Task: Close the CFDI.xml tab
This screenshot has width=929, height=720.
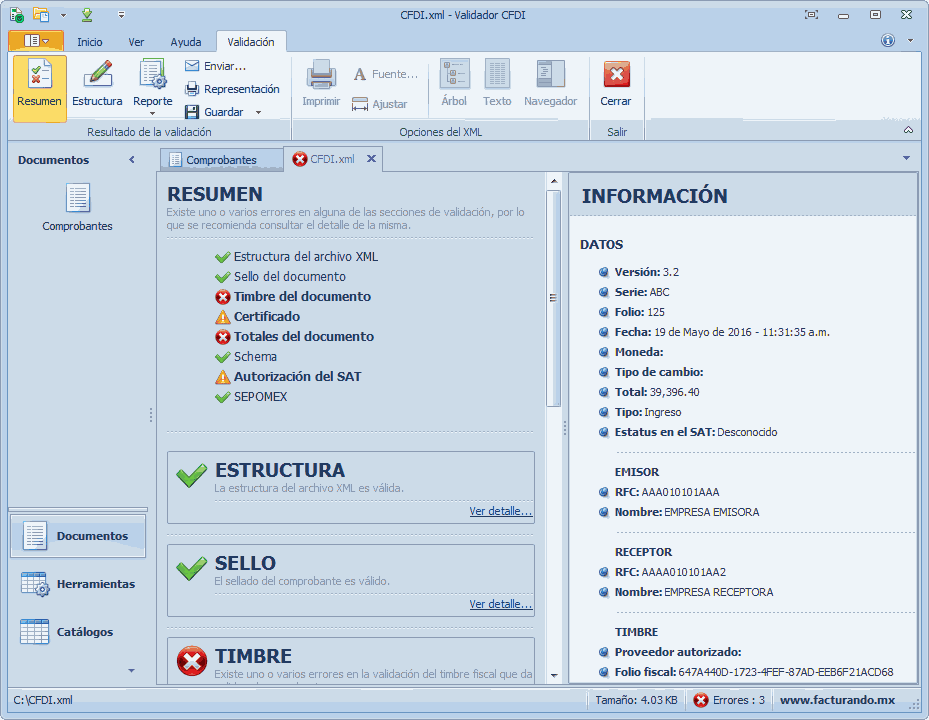Action: [371, 159]
